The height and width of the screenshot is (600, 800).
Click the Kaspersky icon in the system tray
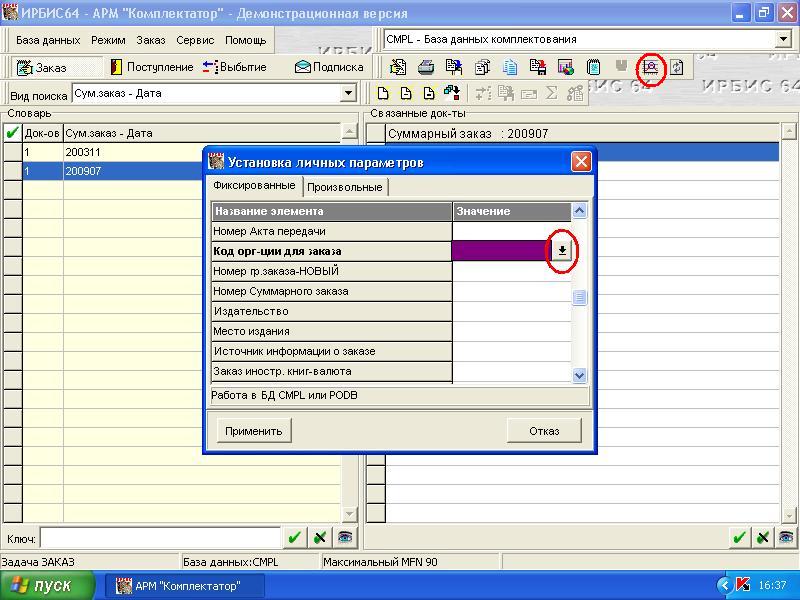(x=743, y=585)
